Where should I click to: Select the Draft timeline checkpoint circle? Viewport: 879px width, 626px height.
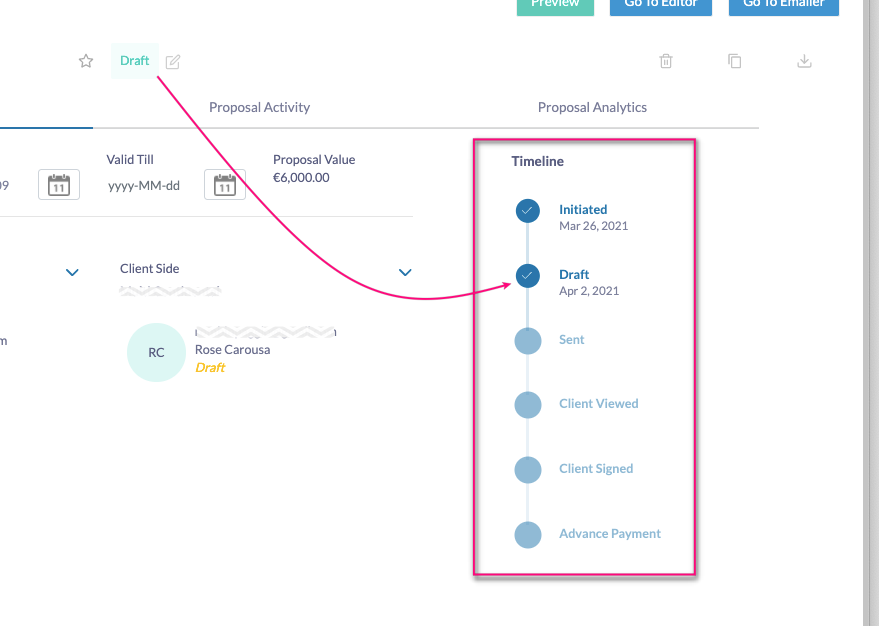[528, 276]
